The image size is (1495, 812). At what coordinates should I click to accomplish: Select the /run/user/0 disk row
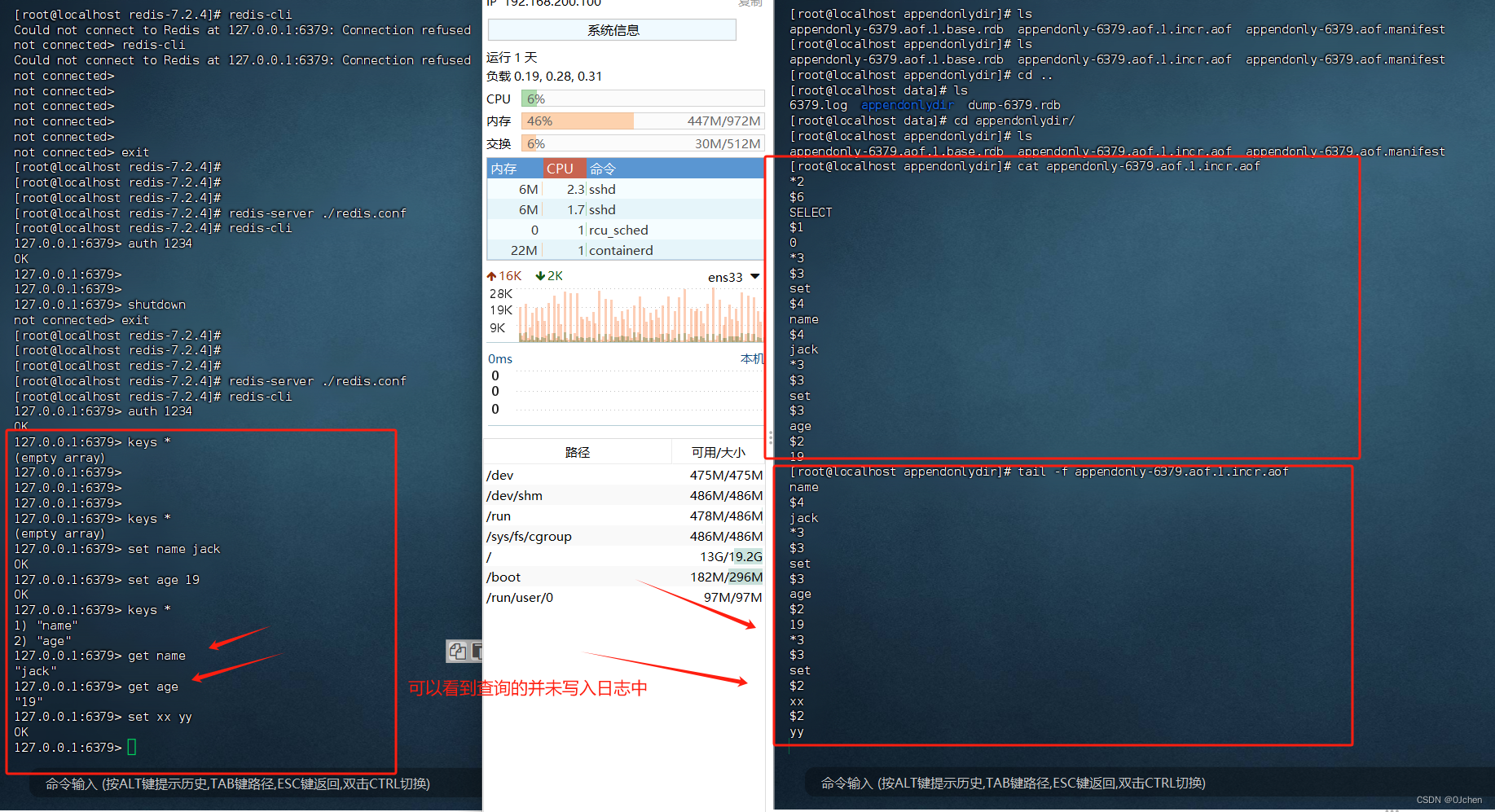[x=625, y=597]
